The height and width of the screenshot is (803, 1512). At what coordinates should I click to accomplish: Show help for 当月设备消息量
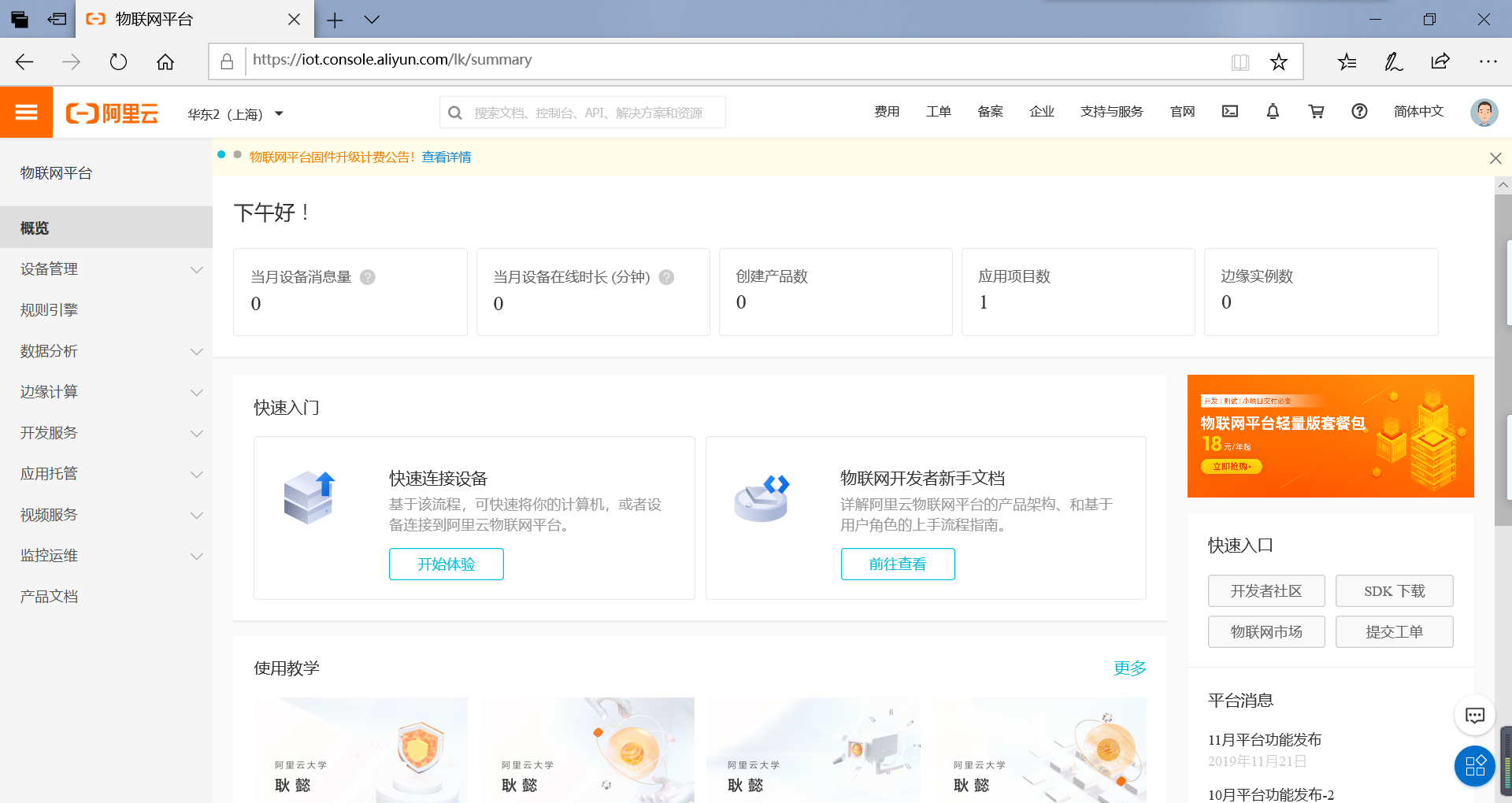coord(368,277)
